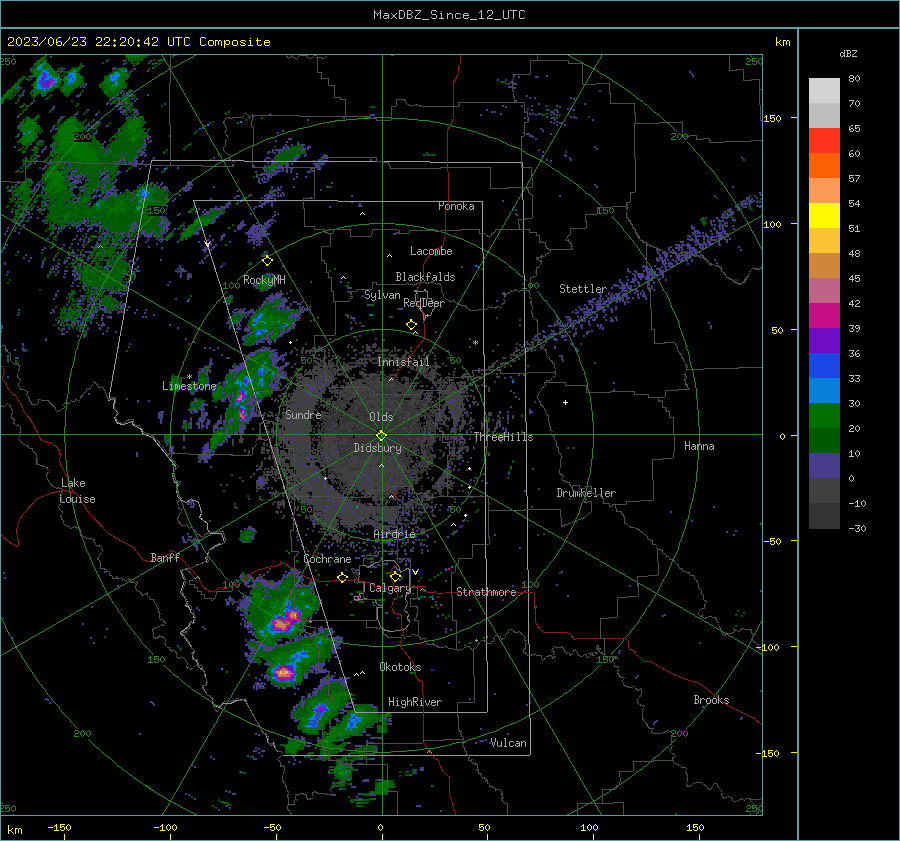Viewport: 900px width, 841px height.
Task: Click the -30 value on dBZ legend
Action: click(857, 528)
